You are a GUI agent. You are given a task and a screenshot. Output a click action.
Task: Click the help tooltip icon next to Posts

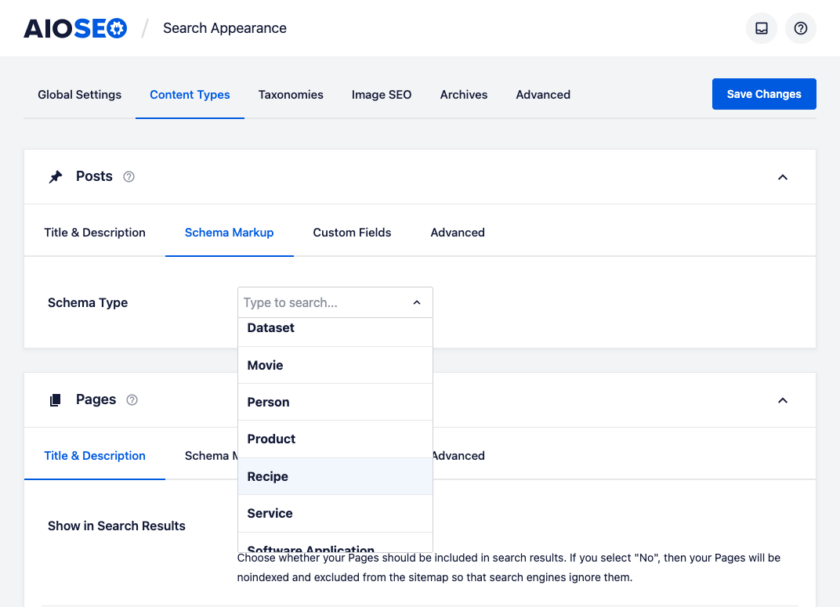127,177
